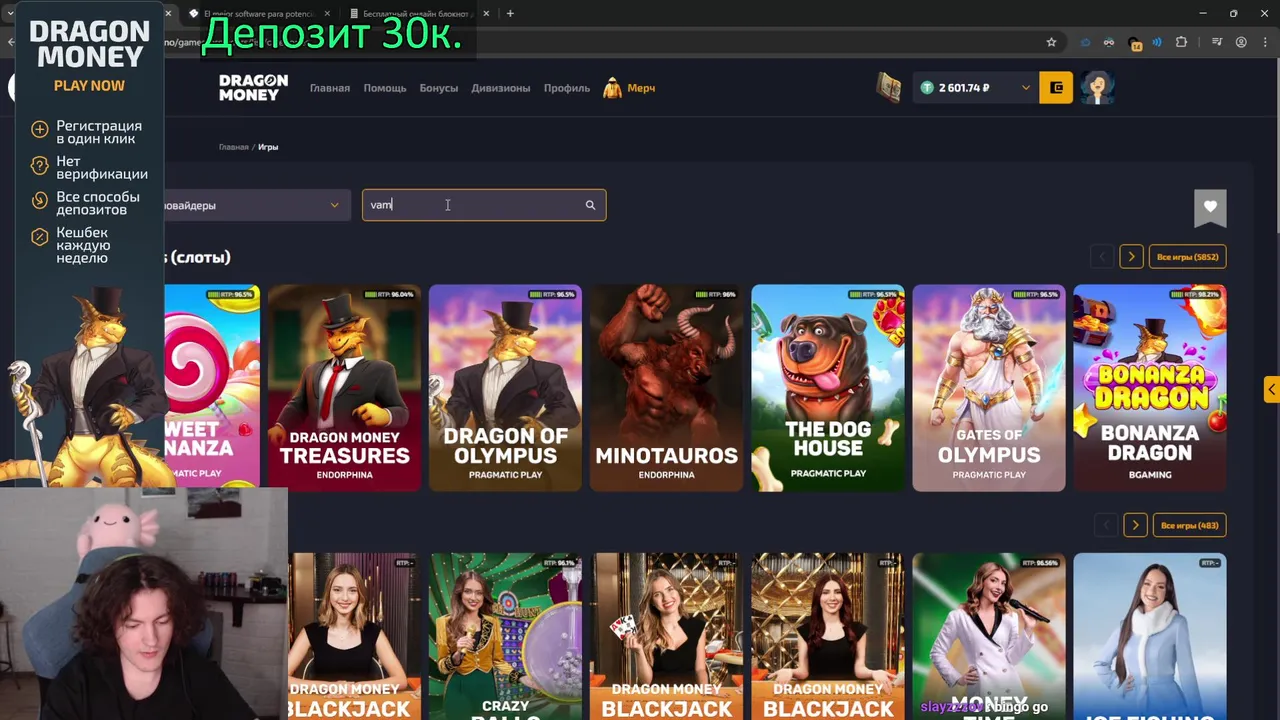The image size is (1280, 720).
Task: Open the Профиль page
Action: 567,88
